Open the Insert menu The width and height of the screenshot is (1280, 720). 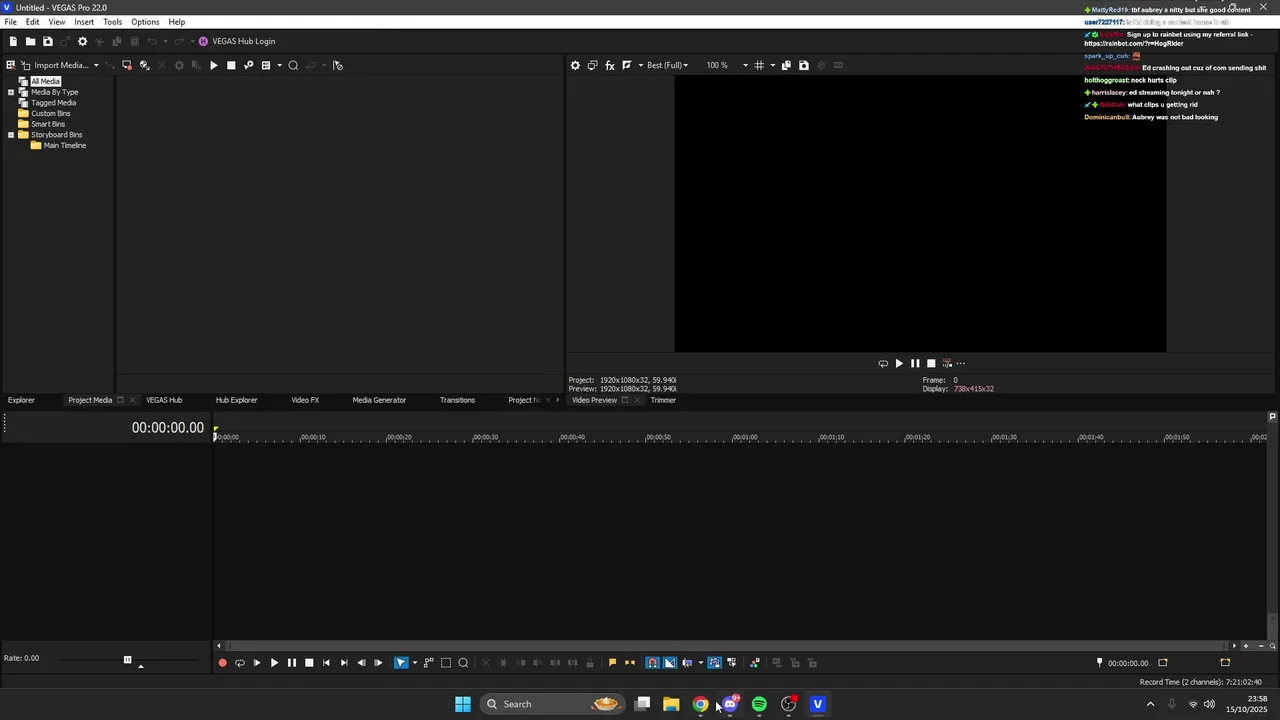(x=84, y=22)
